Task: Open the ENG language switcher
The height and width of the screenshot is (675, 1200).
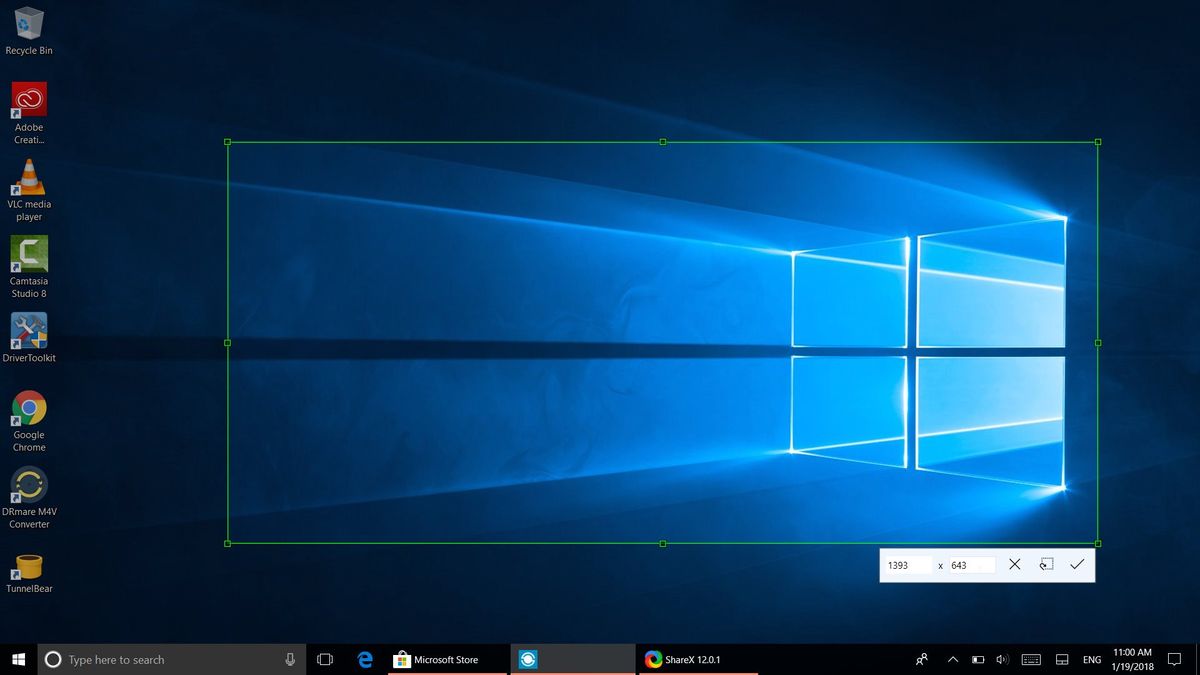Action: (x=1091, y=659)
